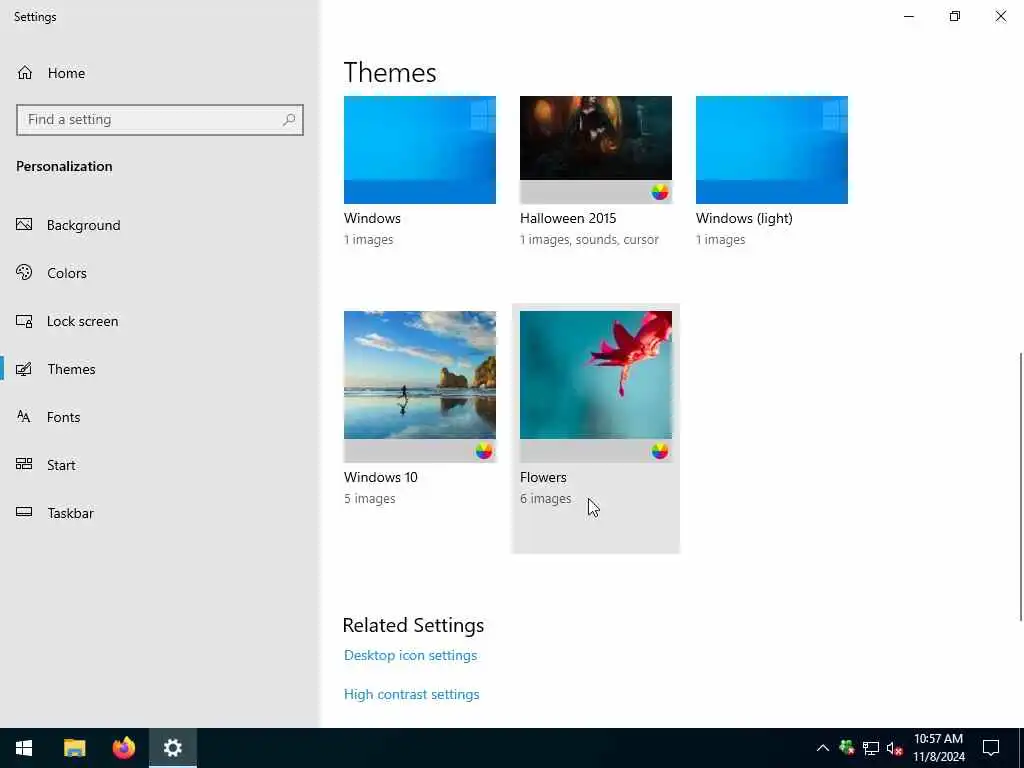
Task: Show hidden system tray icons
Action: tap(823, 748)
